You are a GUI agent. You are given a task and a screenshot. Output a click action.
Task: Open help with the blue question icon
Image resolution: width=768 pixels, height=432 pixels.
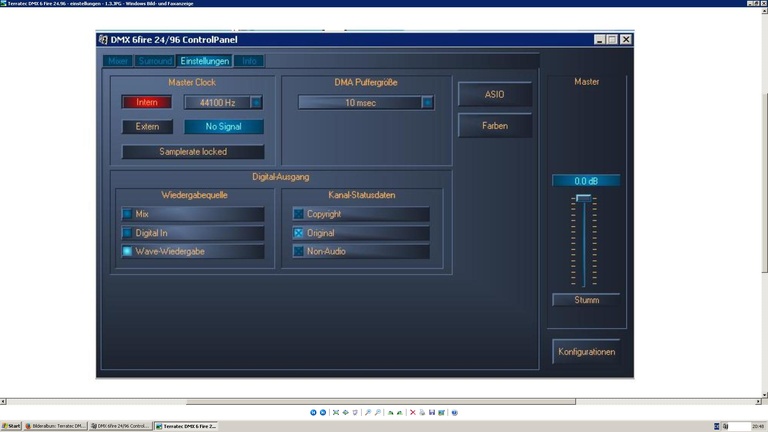(x=454, y=412)
